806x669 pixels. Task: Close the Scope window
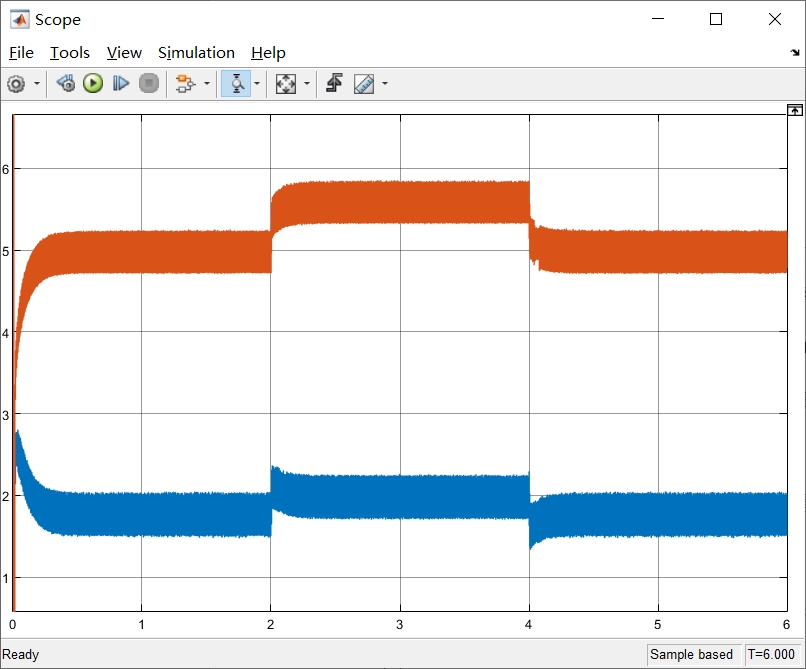[x=775, y=19]
